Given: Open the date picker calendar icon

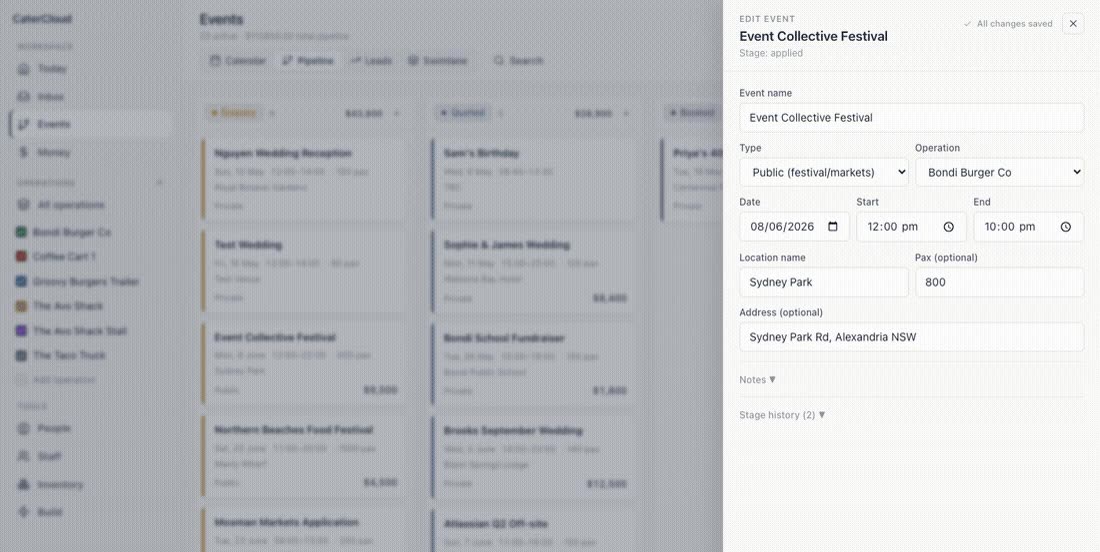Looking at the screenshot, I should (833, 227).
